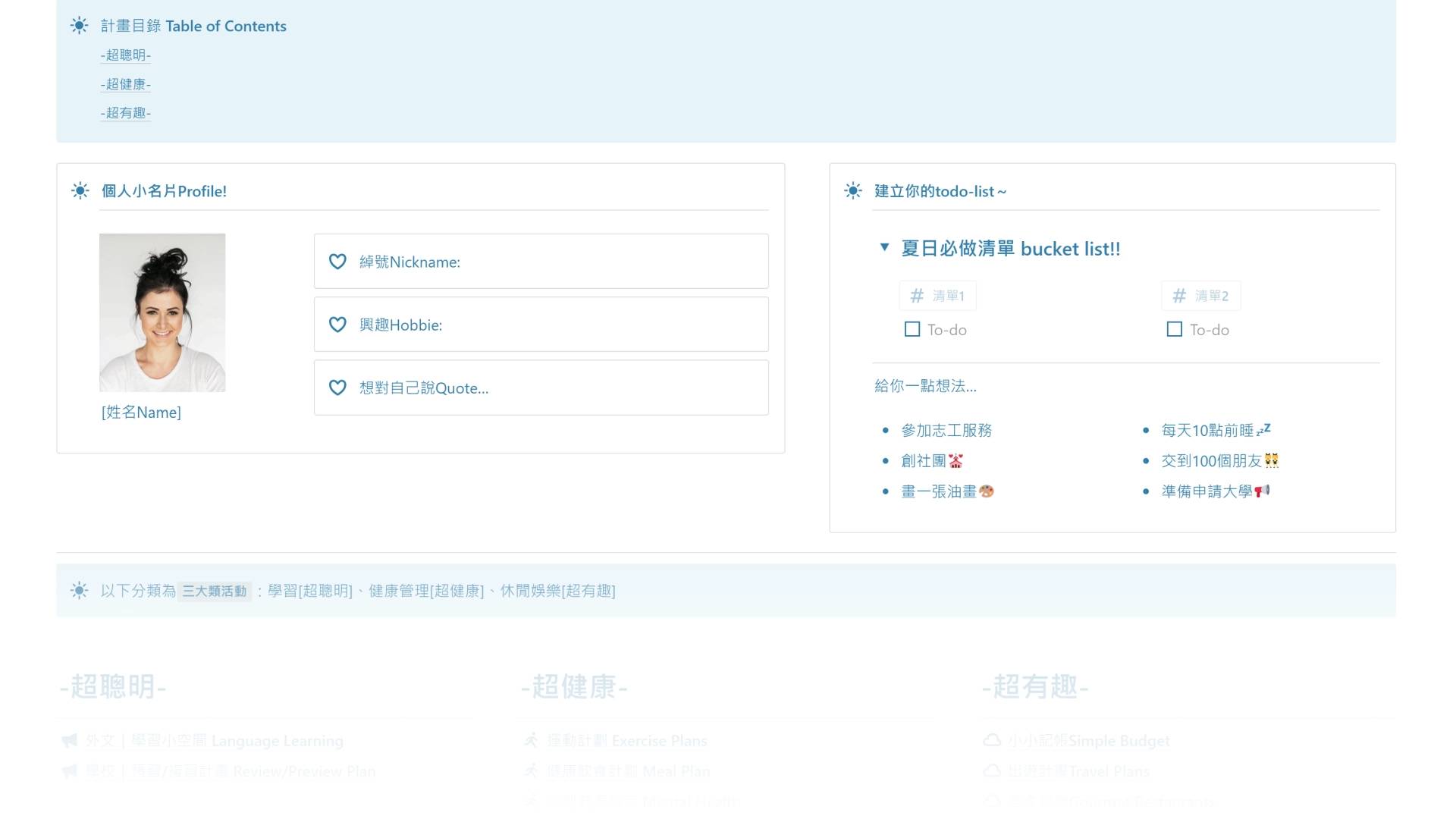
Task: Click the hash icon next to 清單1
Action: 917,296
